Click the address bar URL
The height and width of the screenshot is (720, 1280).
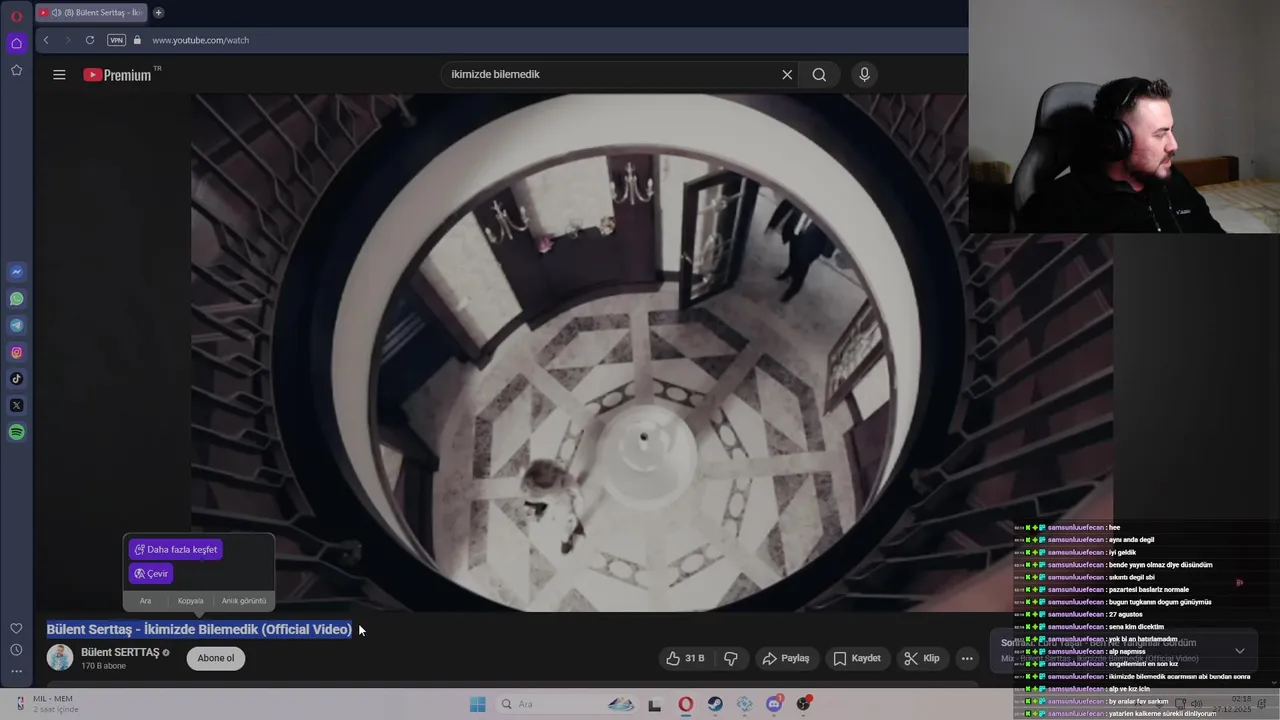(x=200, y=40)
